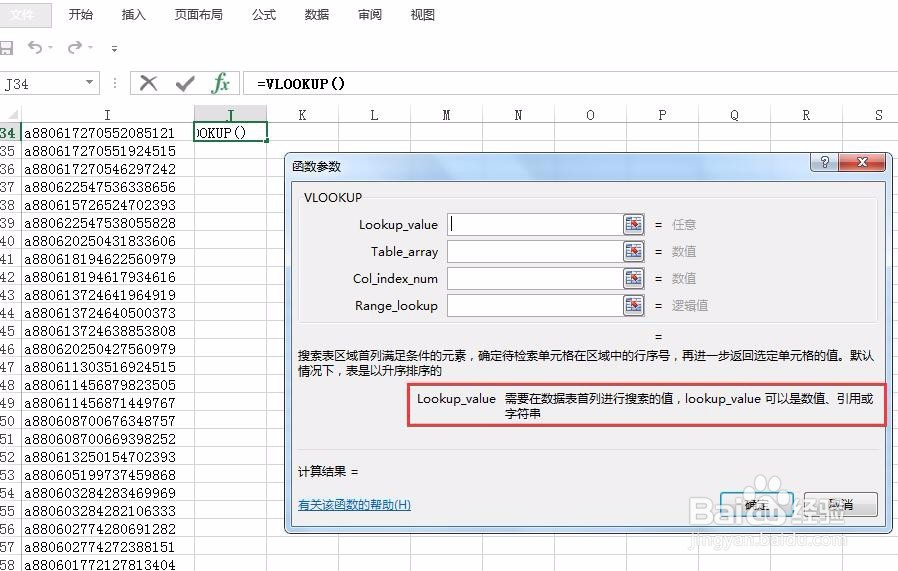The height and width of the screenshot is (571, 898).
Task: Click active cell J34 showing OKUP()
Action: coord(230,133)
